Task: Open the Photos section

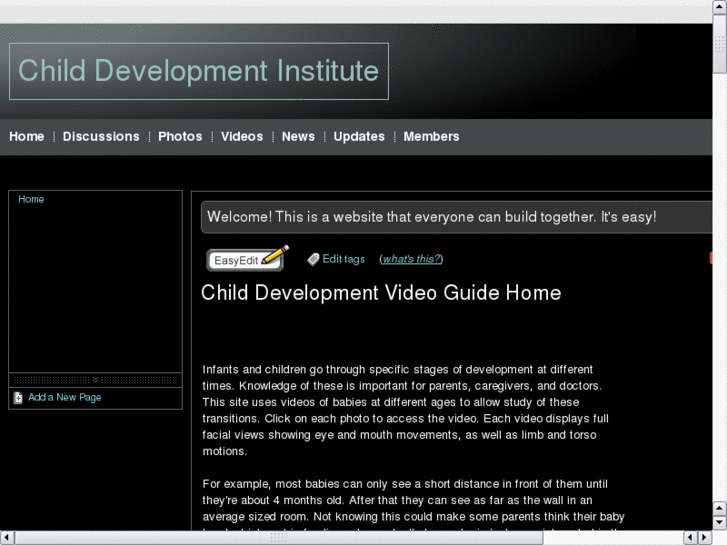Action: pyautogui.click(x=180, y=136)
